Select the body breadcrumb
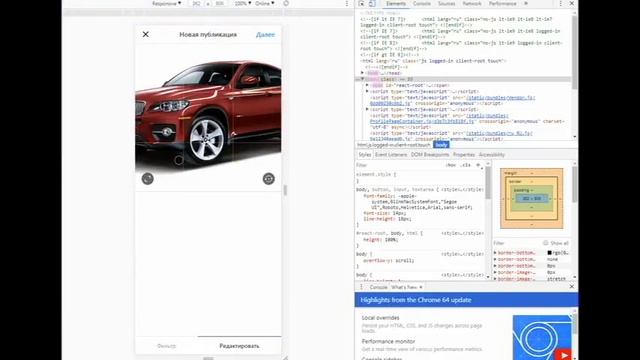 (x=441, y=145)
